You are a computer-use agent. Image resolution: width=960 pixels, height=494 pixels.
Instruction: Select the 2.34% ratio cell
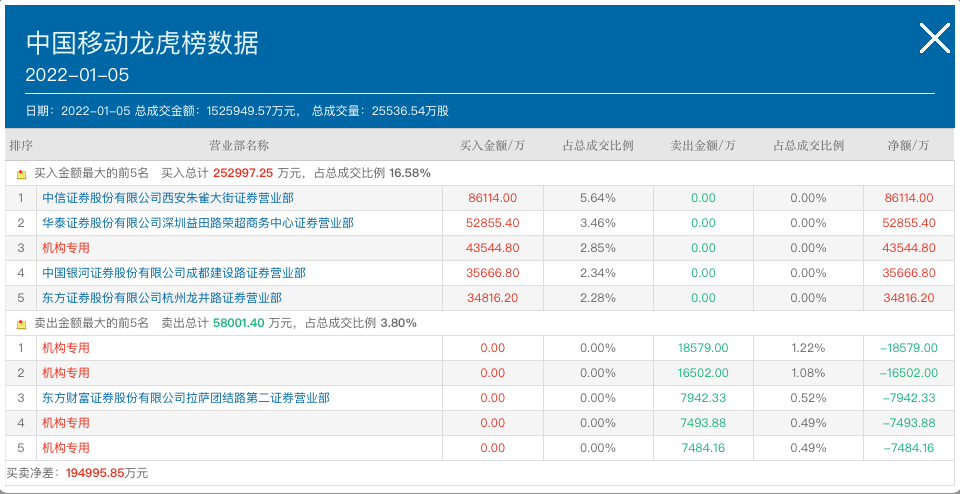click(x=598, y=273)
